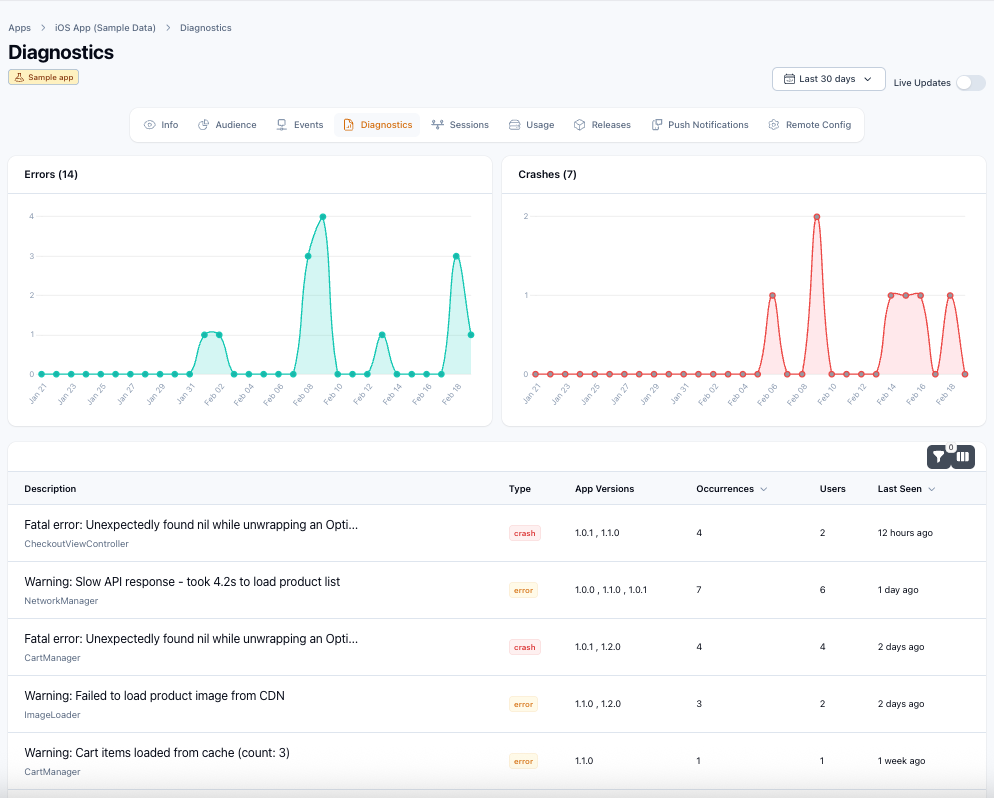Click the Sample app badge

pos(43,77)
